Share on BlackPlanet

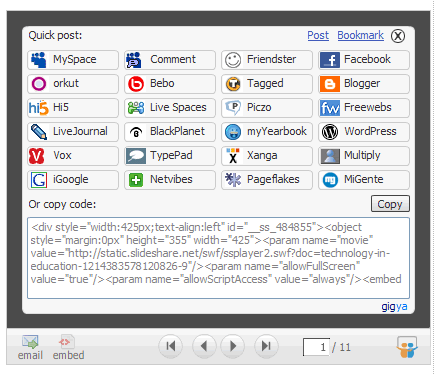point(170,132)
